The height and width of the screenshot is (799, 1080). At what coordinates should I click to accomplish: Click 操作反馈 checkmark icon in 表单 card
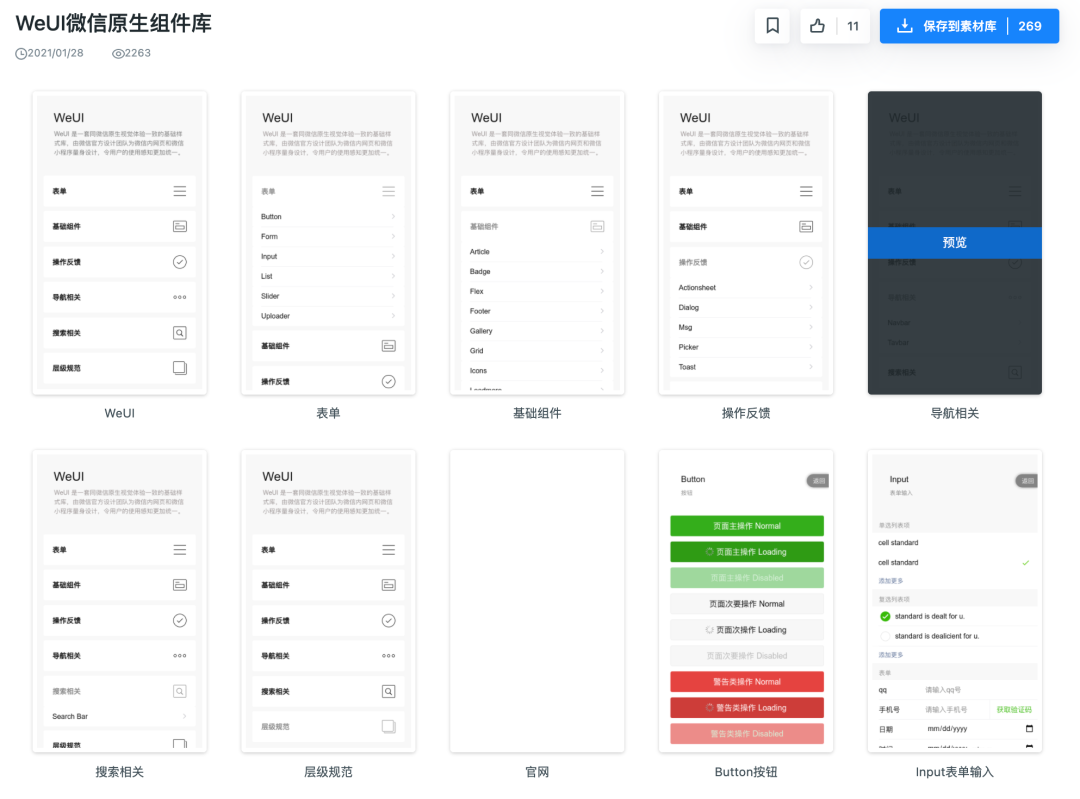click(388, 382)
